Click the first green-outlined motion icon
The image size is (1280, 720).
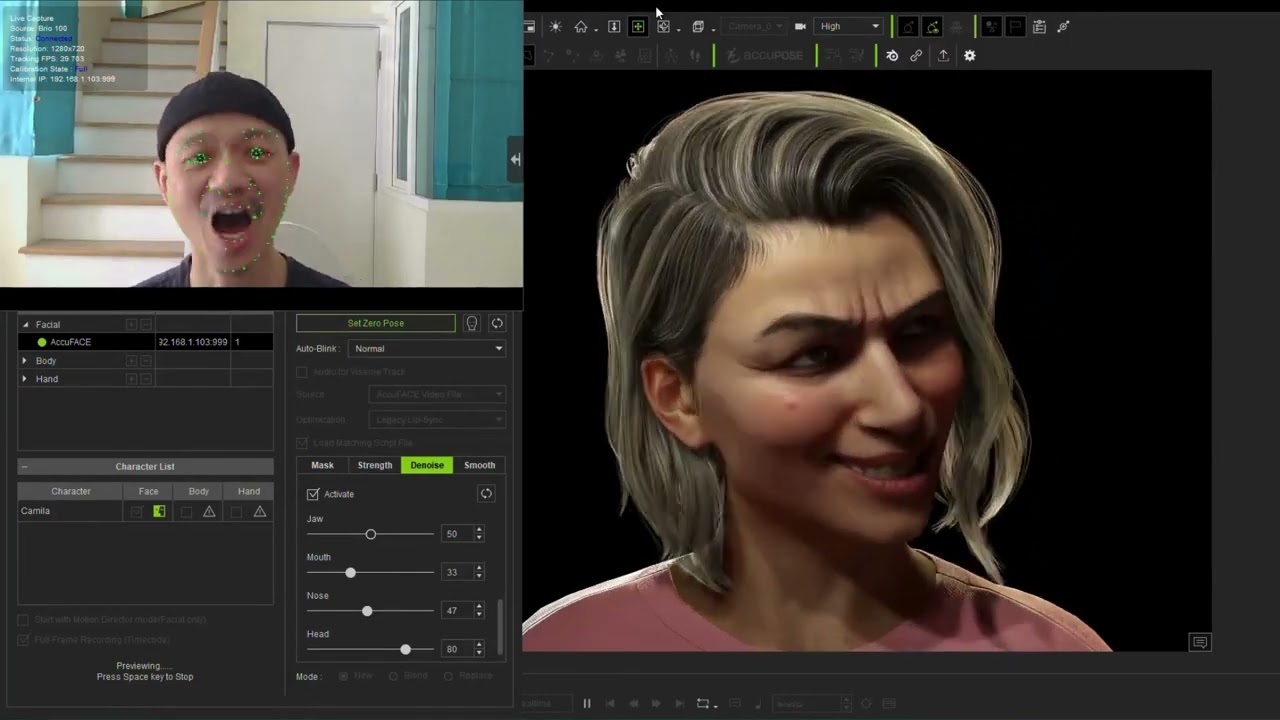[x=908, y=27]
